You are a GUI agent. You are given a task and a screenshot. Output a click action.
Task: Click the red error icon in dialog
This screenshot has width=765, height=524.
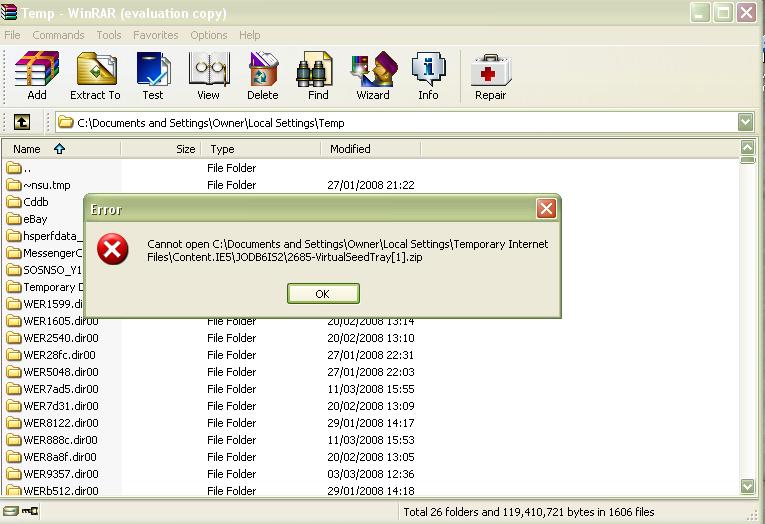point(113,249)
